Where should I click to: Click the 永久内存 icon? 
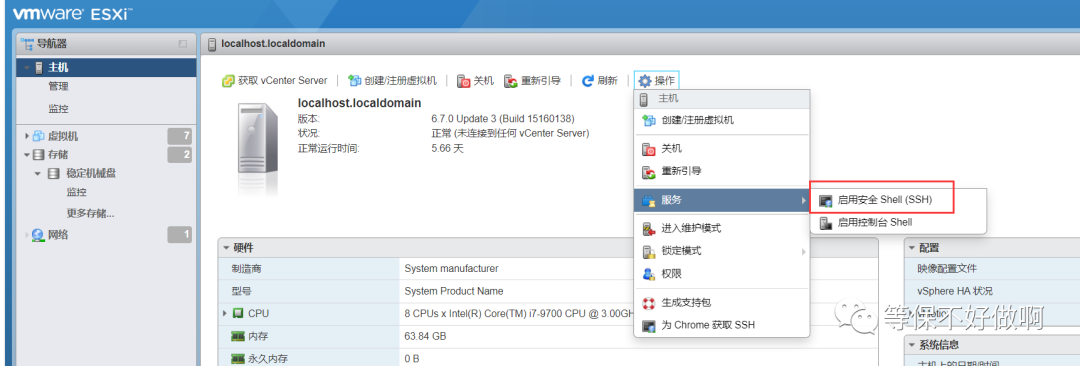238,359
